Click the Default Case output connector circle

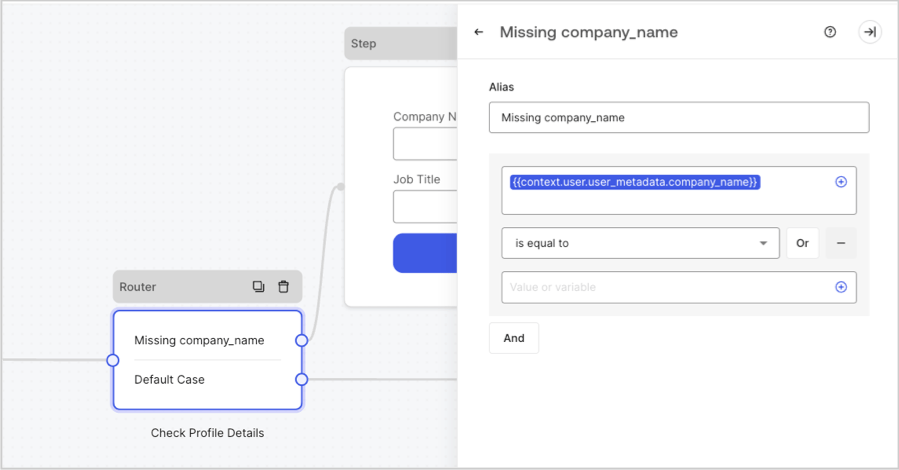point(302,379)
